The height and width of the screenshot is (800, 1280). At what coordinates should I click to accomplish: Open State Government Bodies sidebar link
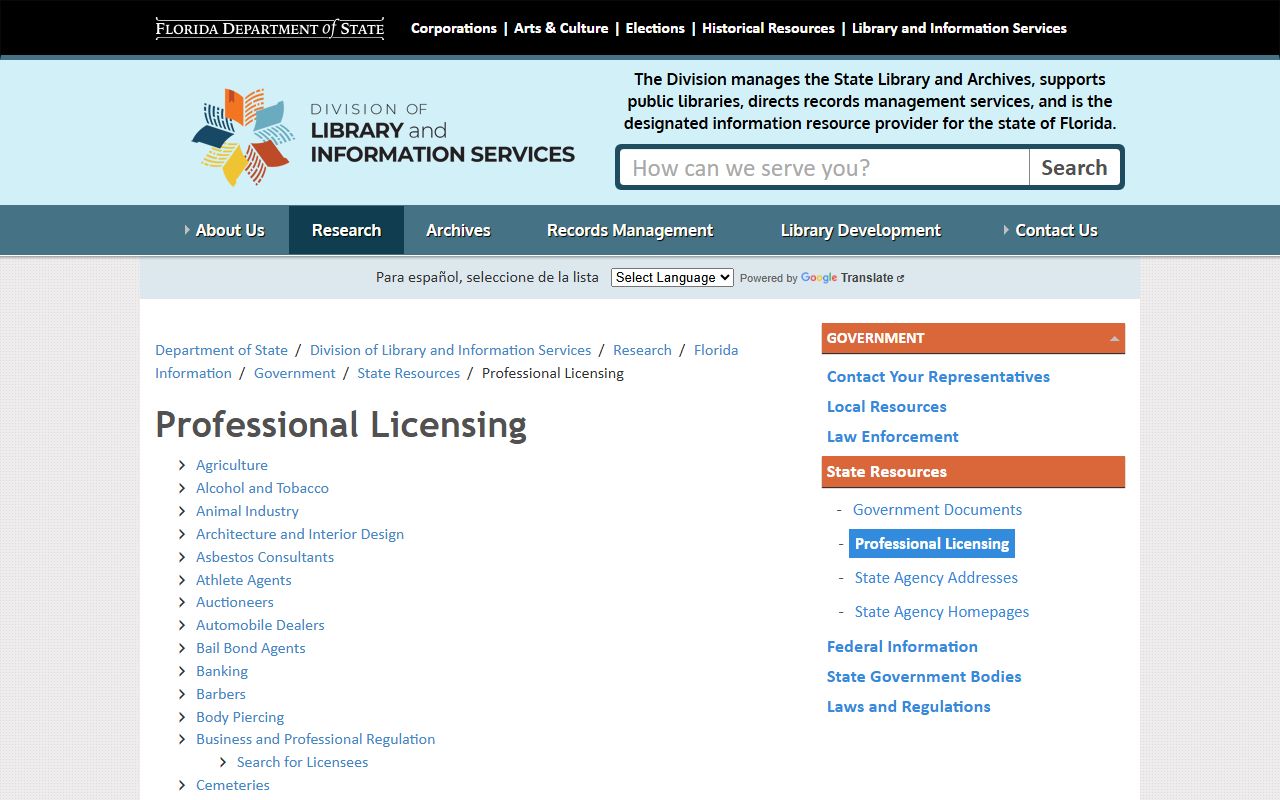click(x=924, y=677)
